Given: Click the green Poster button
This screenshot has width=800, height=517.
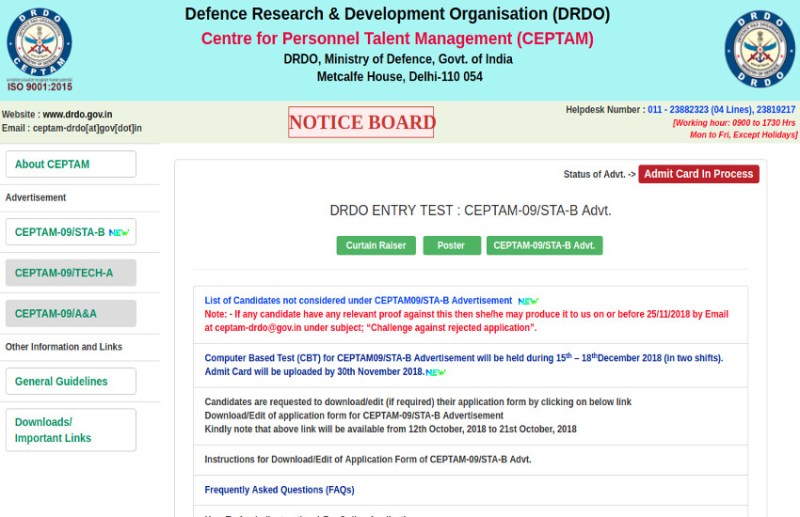Looking at the screenshot, I should 451,245.
